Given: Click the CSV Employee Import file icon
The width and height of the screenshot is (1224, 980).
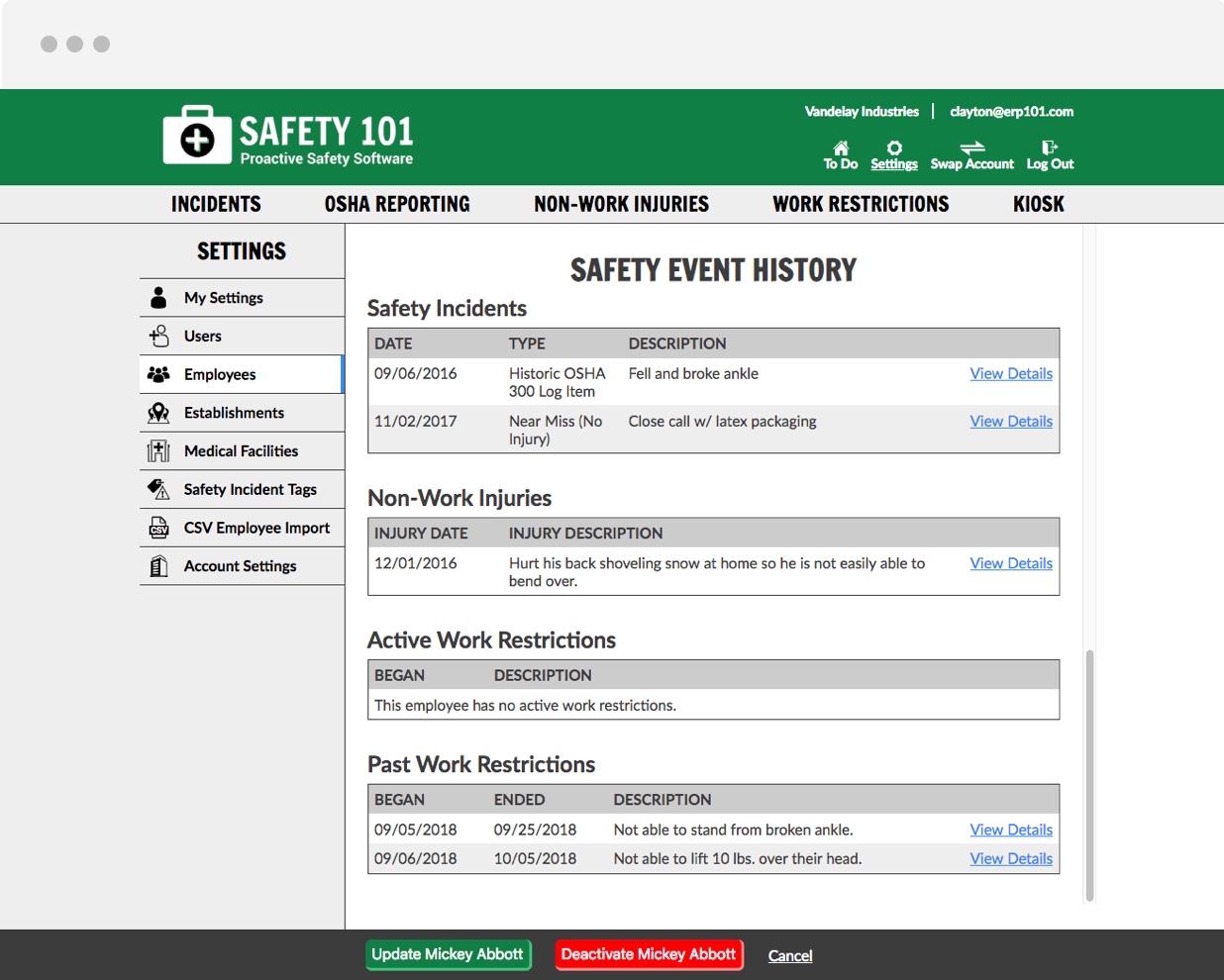Looking at the screenshot, I should (158, 528).
